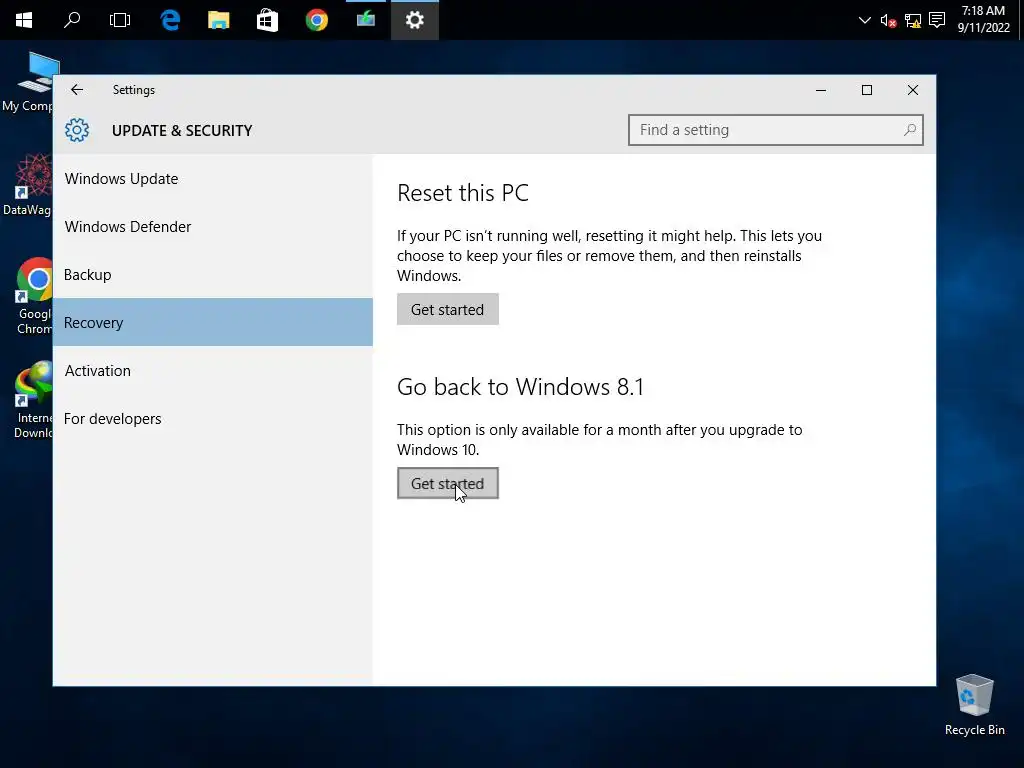Click the UPDATE & SECURITY title text

tap(182, 131)
